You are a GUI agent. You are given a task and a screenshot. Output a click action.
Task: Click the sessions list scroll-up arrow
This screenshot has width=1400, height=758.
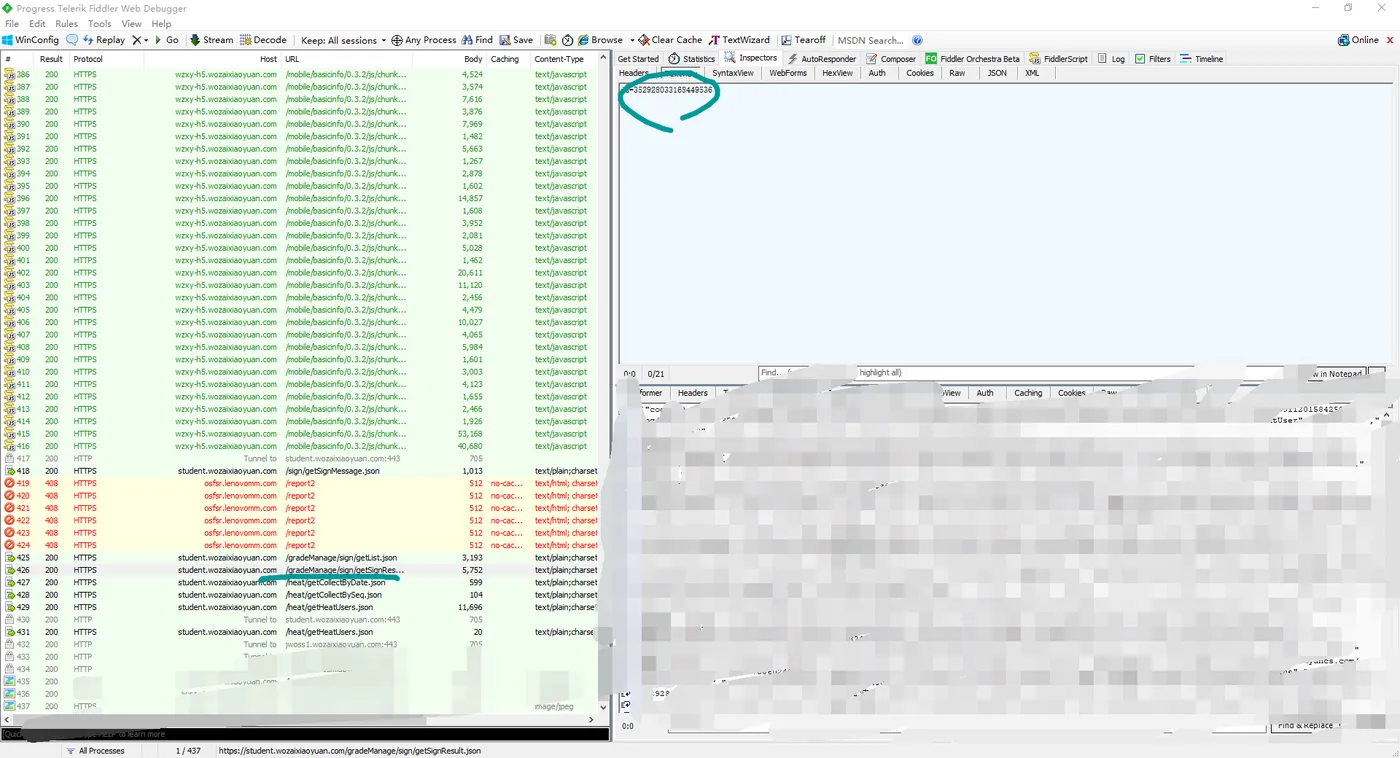click(603, 59)
